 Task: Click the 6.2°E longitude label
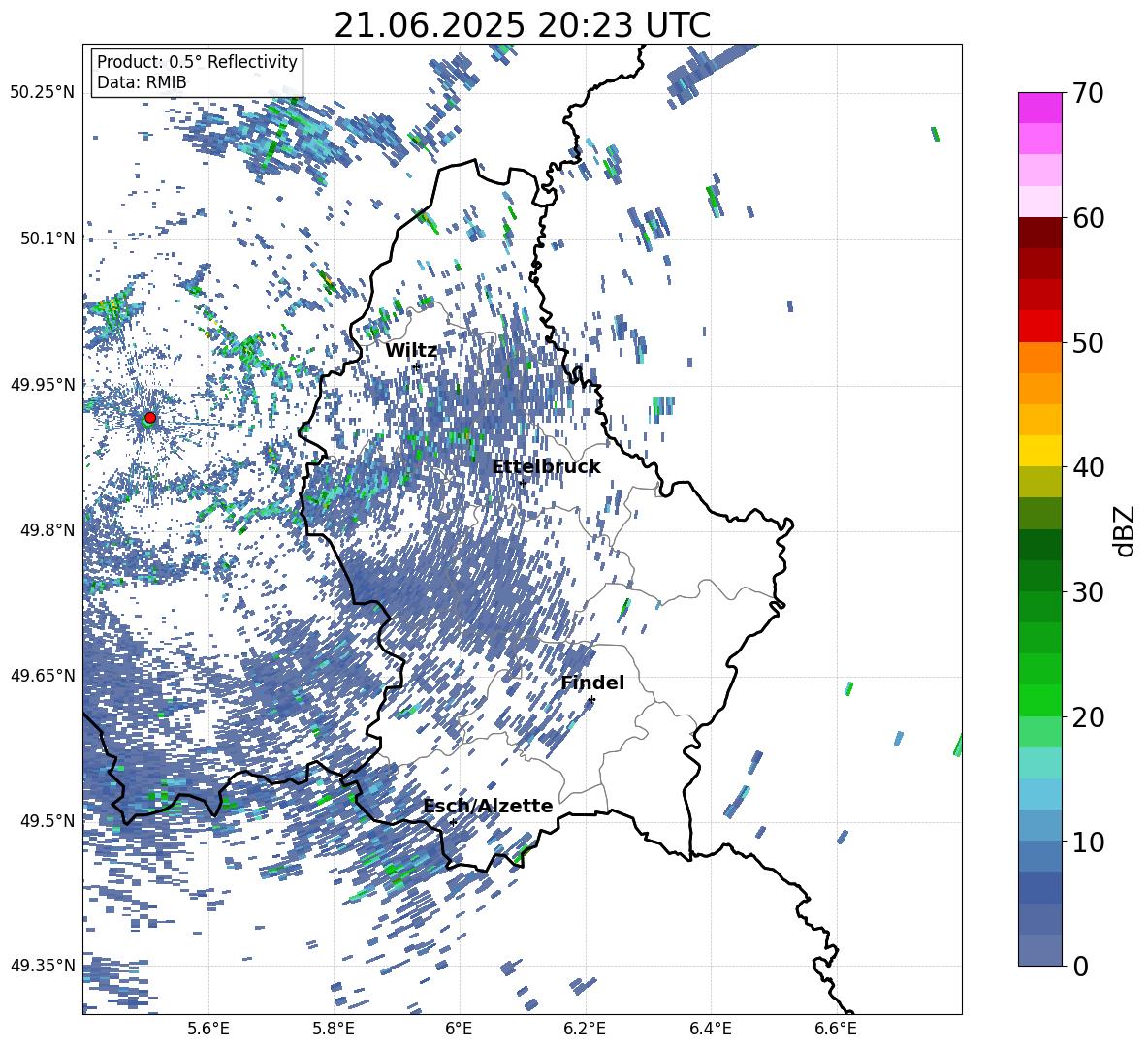tap(585, 1029)
